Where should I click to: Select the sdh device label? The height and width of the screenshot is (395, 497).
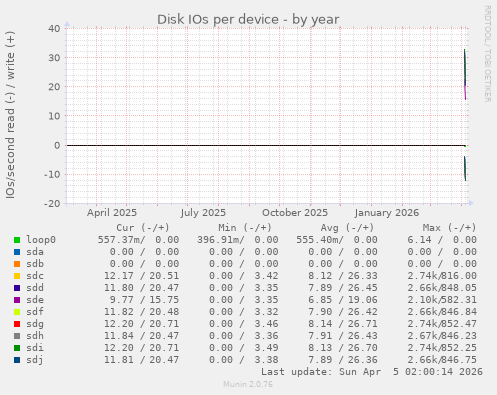click(35, 336)
